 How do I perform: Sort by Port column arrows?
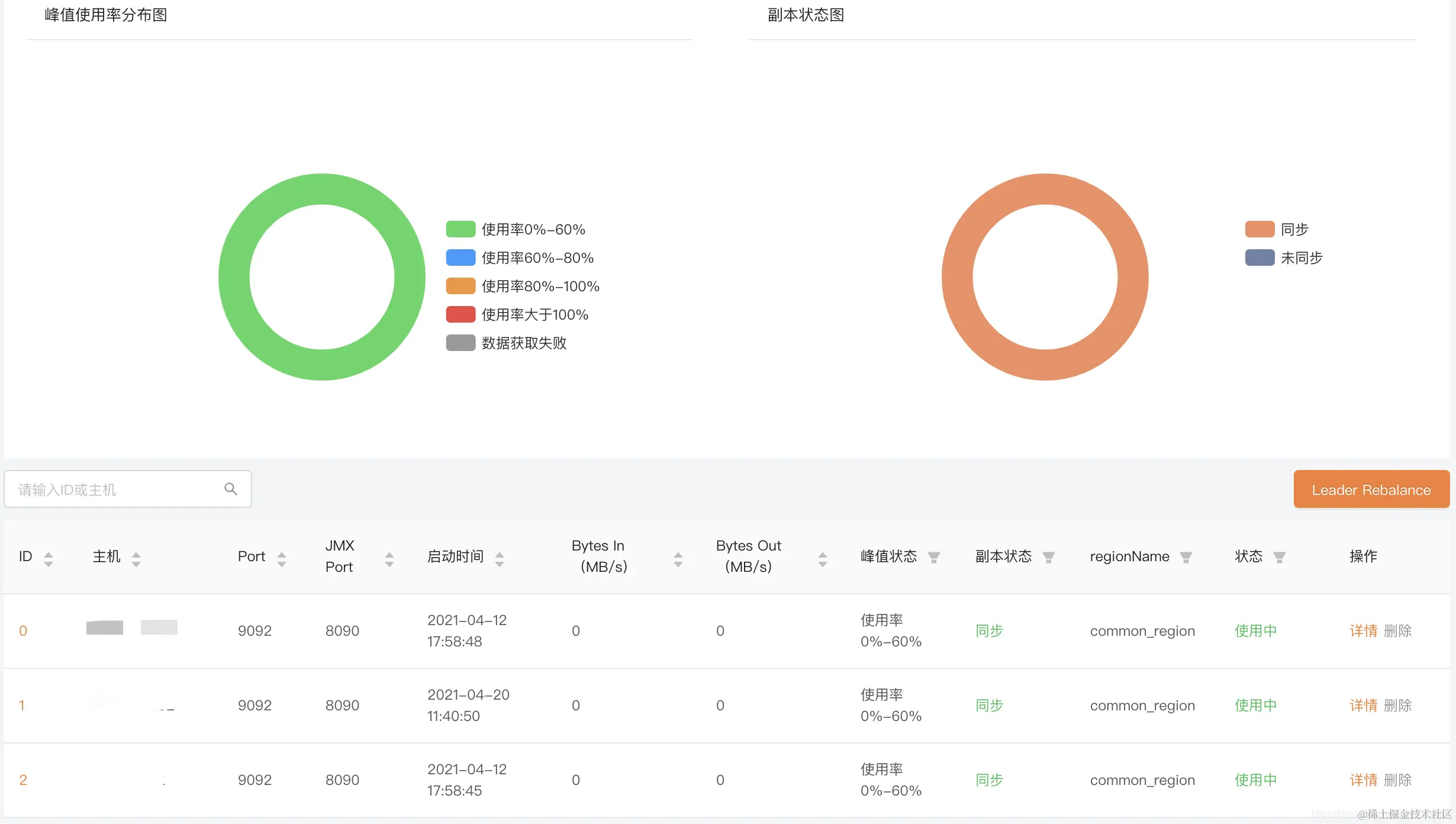pyautogui.click(x=282, y=559)
